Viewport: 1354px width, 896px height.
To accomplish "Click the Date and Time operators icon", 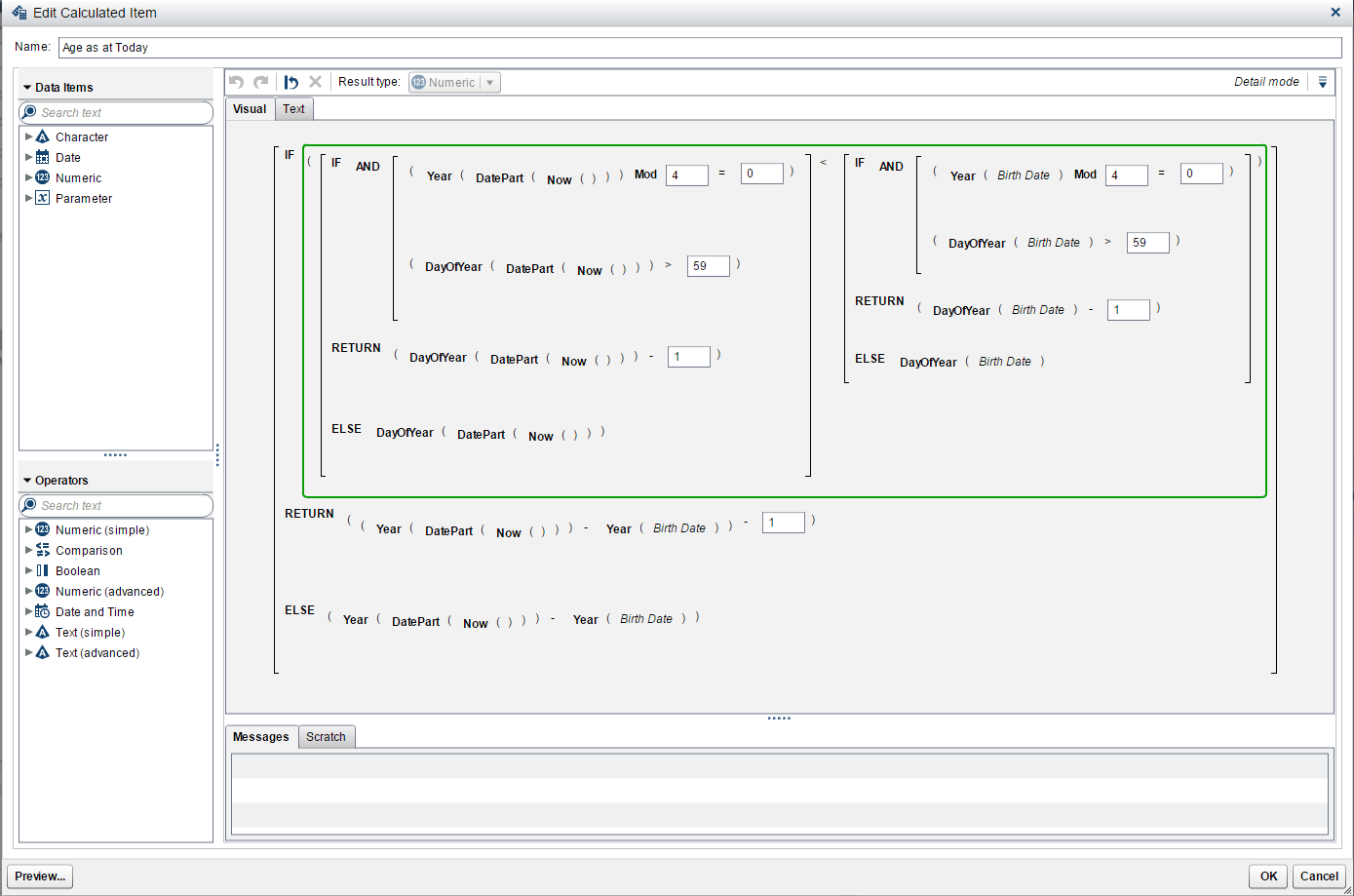I will coord(43,611).
